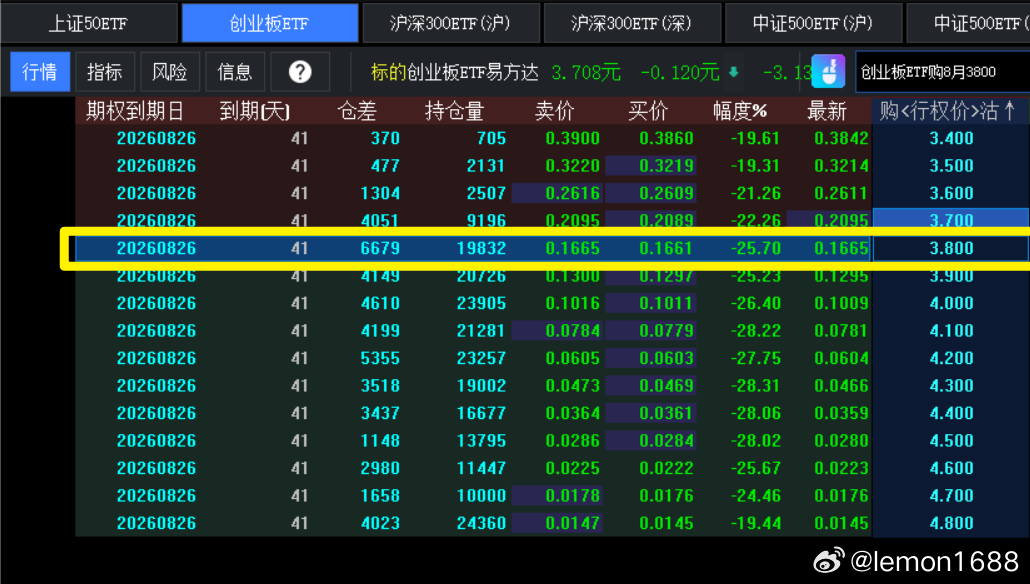This screenshot has width=1030, height=584.
Task: Select strike price 3.600
Action: (951, 194)
